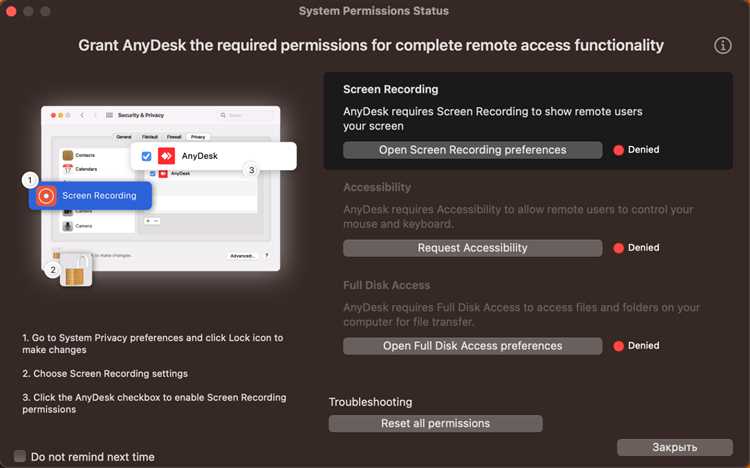Close the System Permissions Status window

(11, 11)
